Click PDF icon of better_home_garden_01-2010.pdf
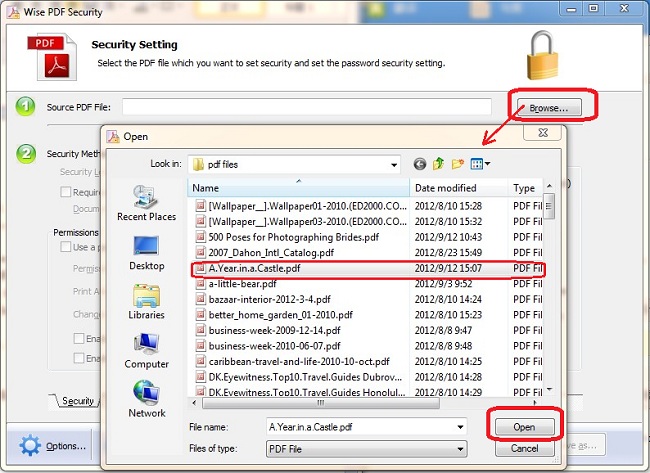The height and width of the screenshot is (473, 650). tap(201, 315)
